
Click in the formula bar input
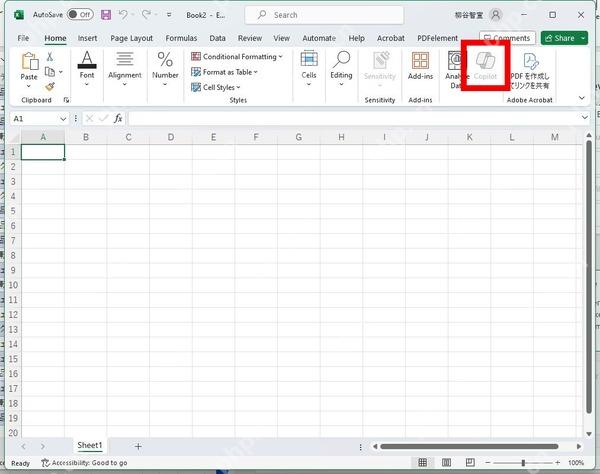click(x=354, y=119)
